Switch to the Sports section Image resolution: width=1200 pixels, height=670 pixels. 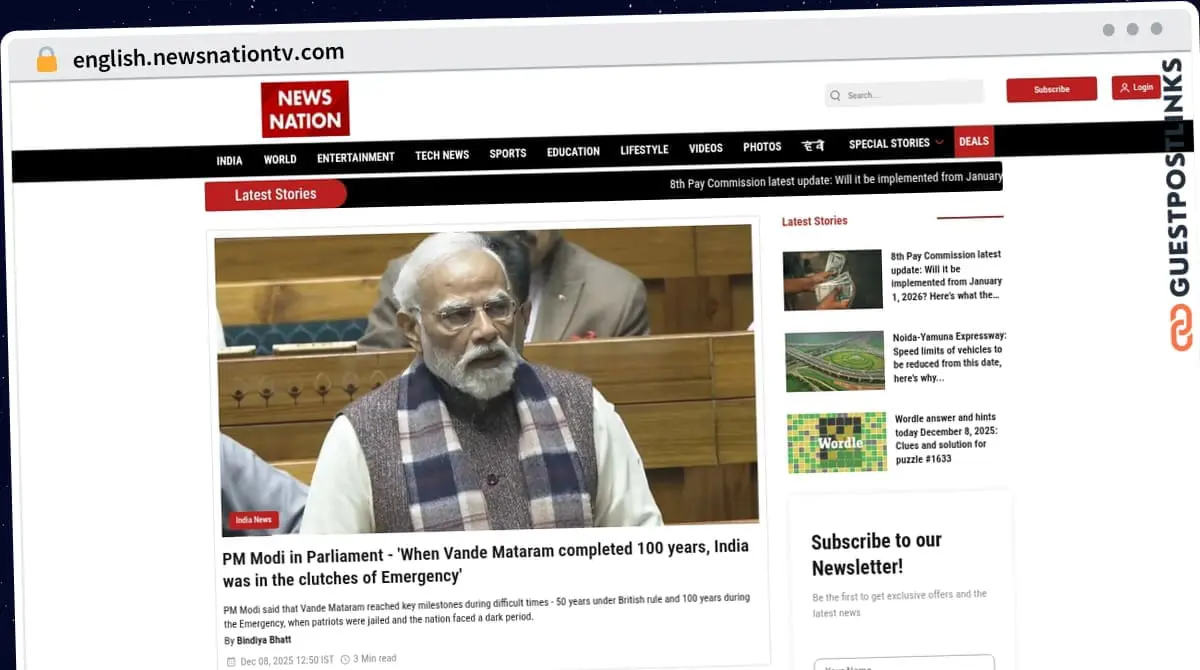(507, 152)
